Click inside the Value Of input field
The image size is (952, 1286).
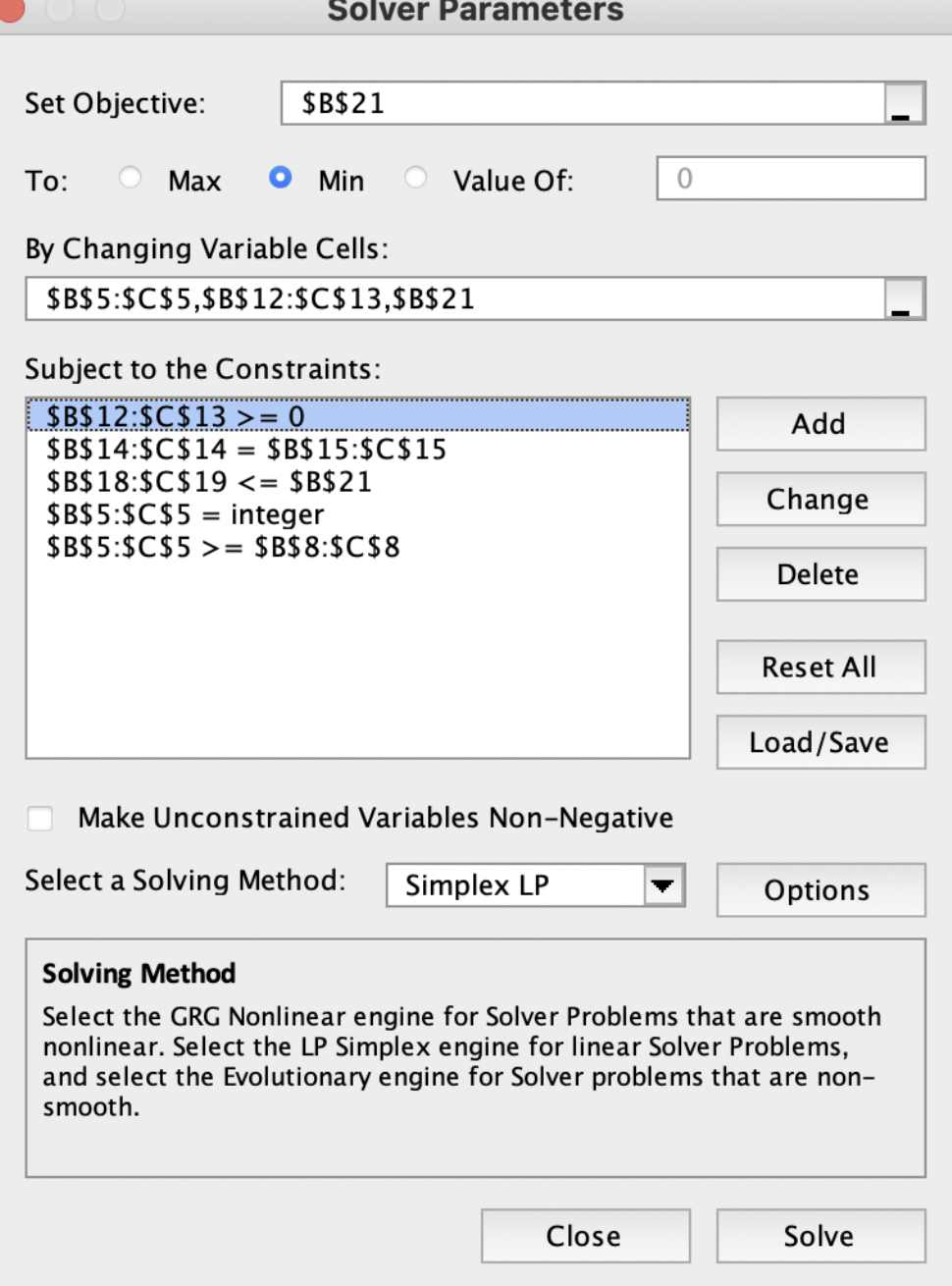coord(789,180)
